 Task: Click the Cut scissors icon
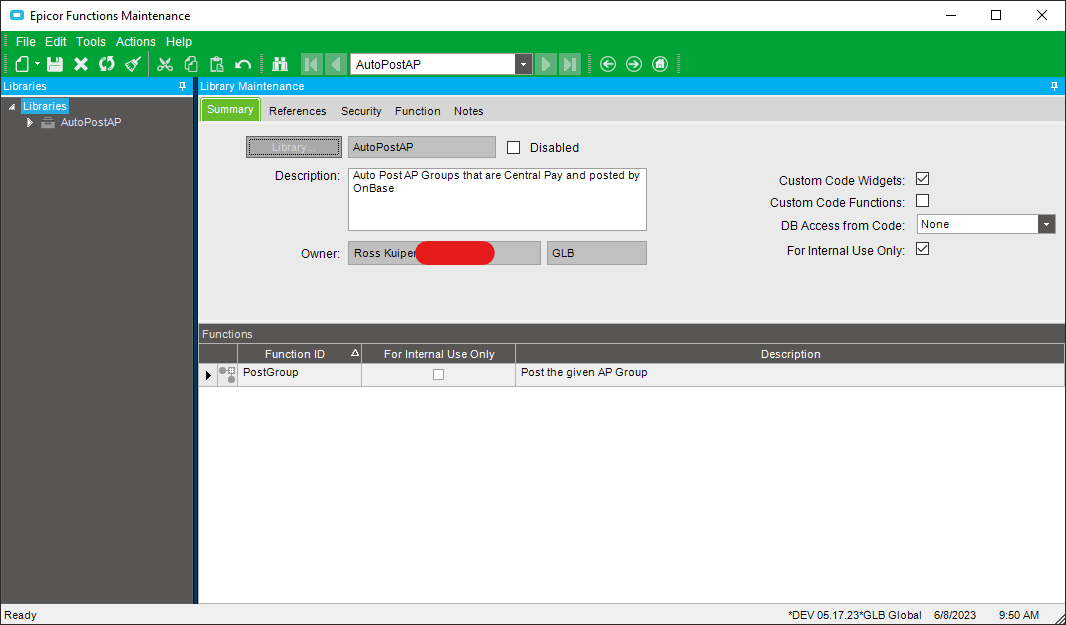(165, 64)
